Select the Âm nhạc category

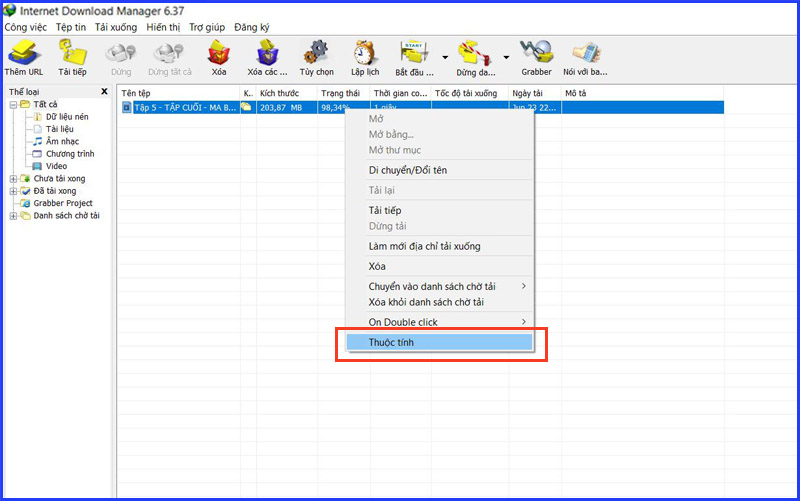62,141
